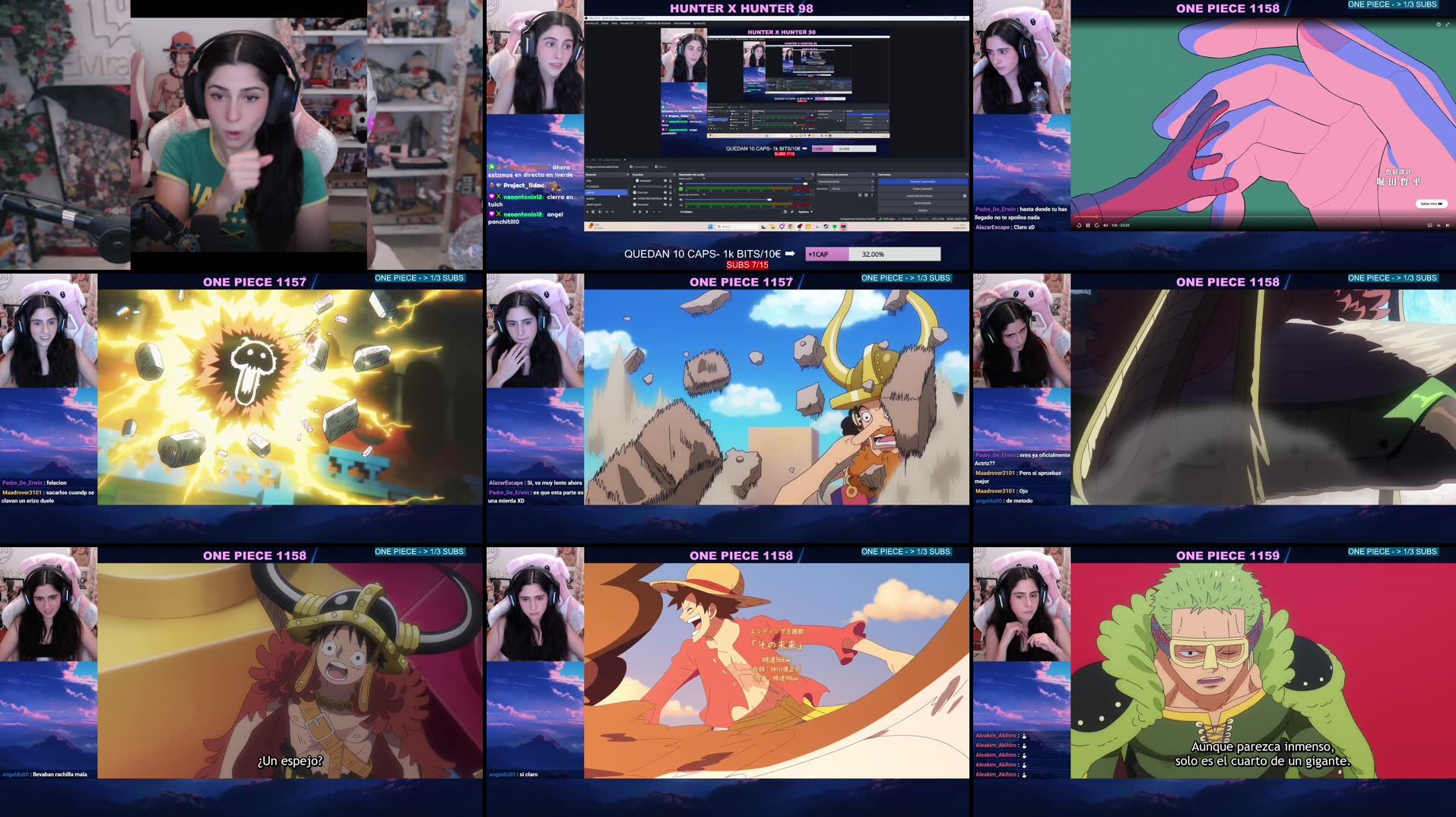Click the video progress bar handle
This screenshot has height=817, width=1456.
1096,217
